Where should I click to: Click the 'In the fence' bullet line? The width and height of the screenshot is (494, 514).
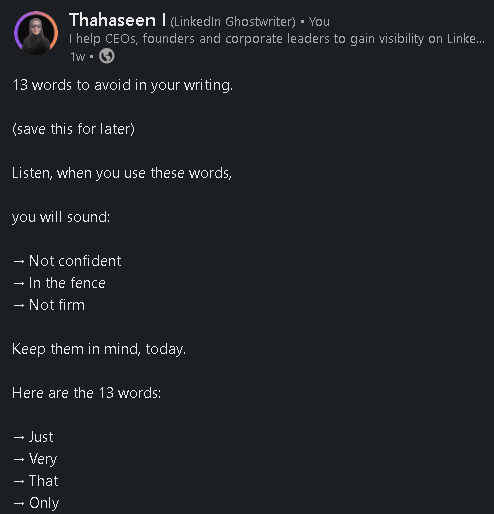tap(59, 283)
